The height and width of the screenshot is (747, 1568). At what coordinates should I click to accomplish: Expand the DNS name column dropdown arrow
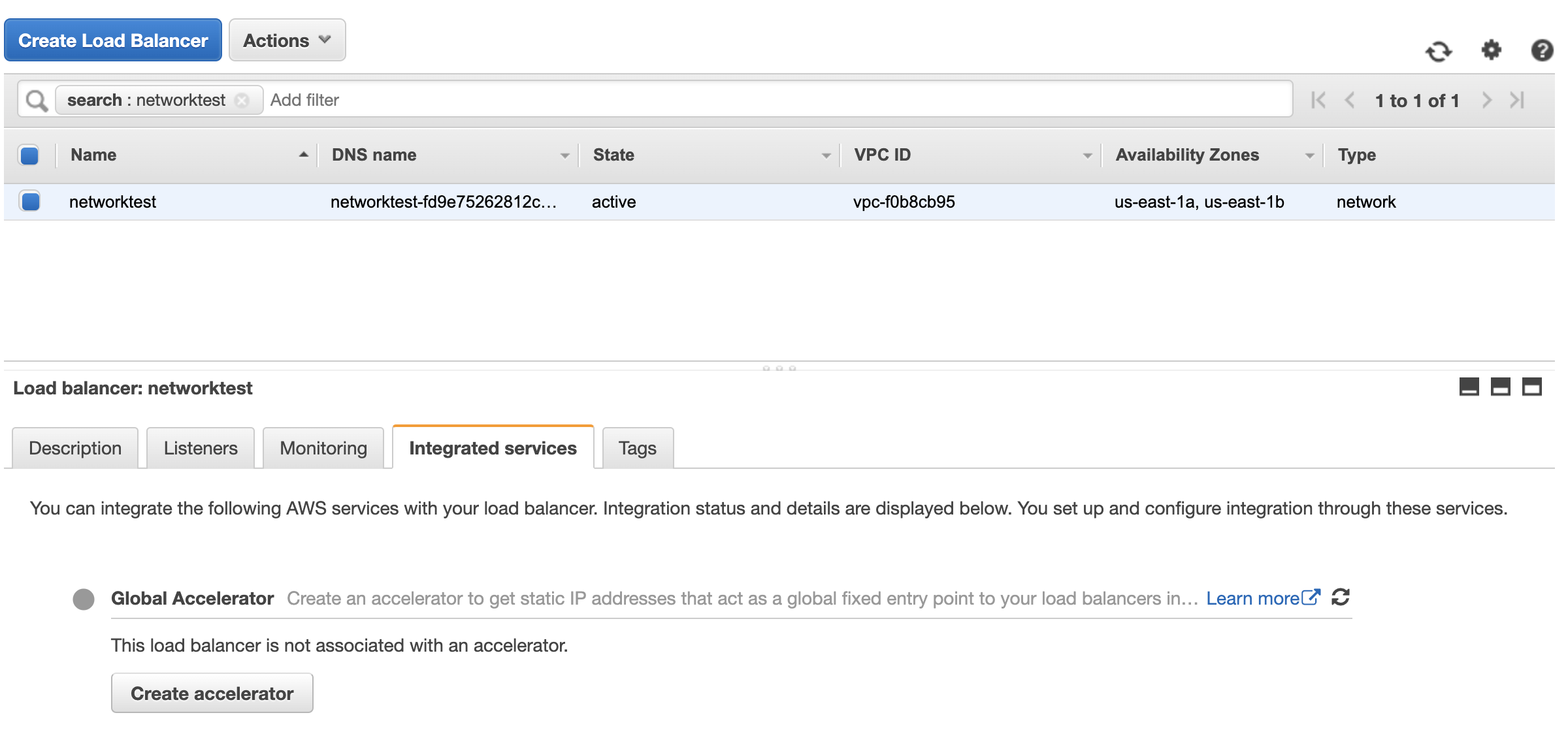[x=564, y=155]
